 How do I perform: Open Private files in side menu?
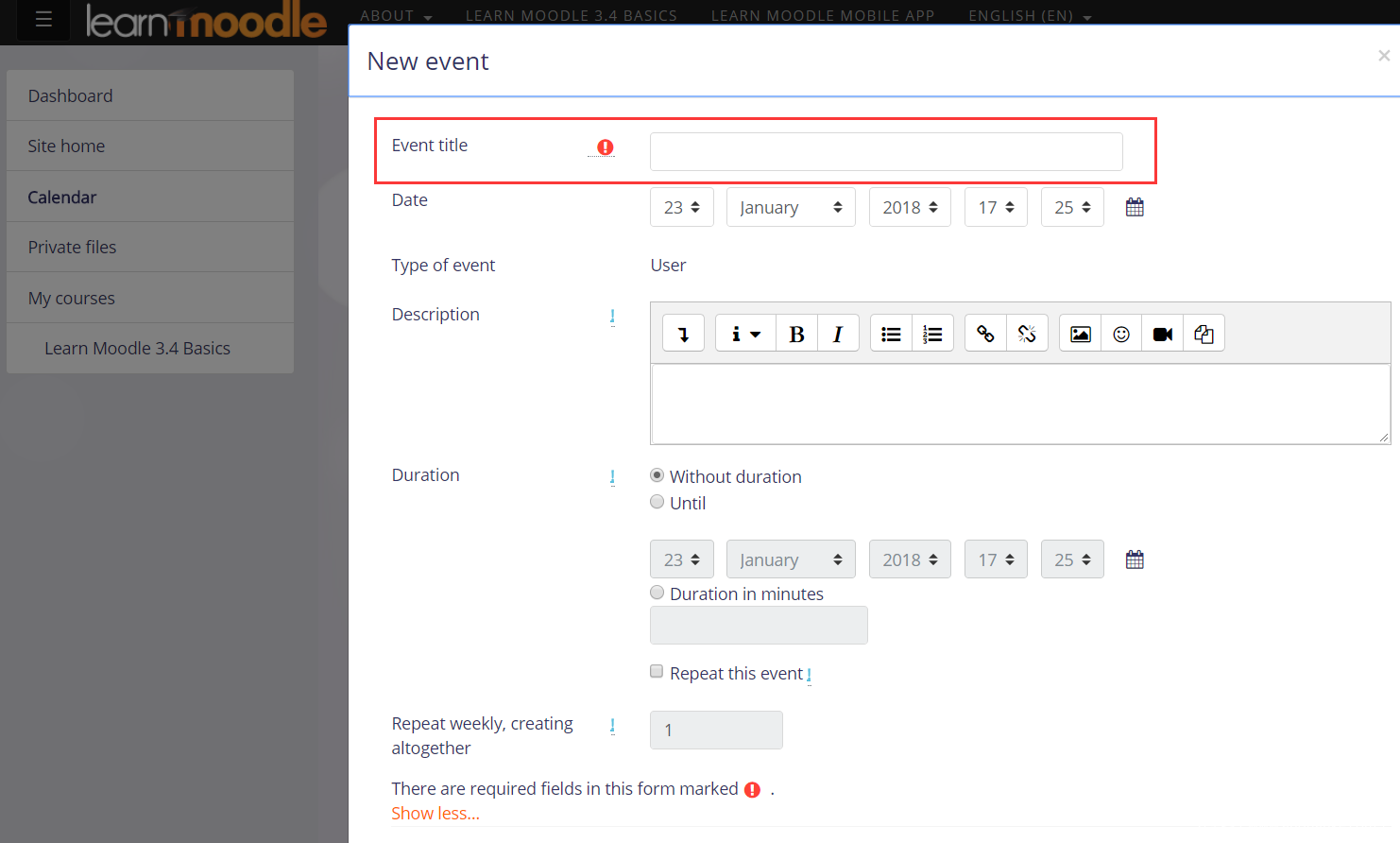(x=150, y=247)
